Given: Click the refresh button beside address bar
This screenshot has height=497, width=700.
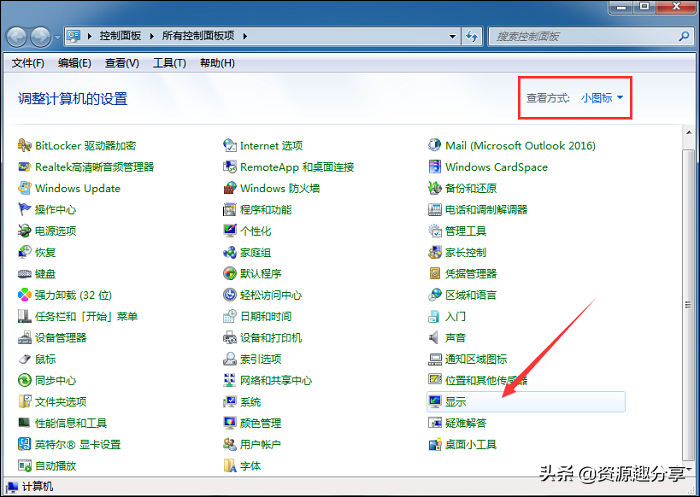Looking at the screenshot, I should click(x=471, y=36).
